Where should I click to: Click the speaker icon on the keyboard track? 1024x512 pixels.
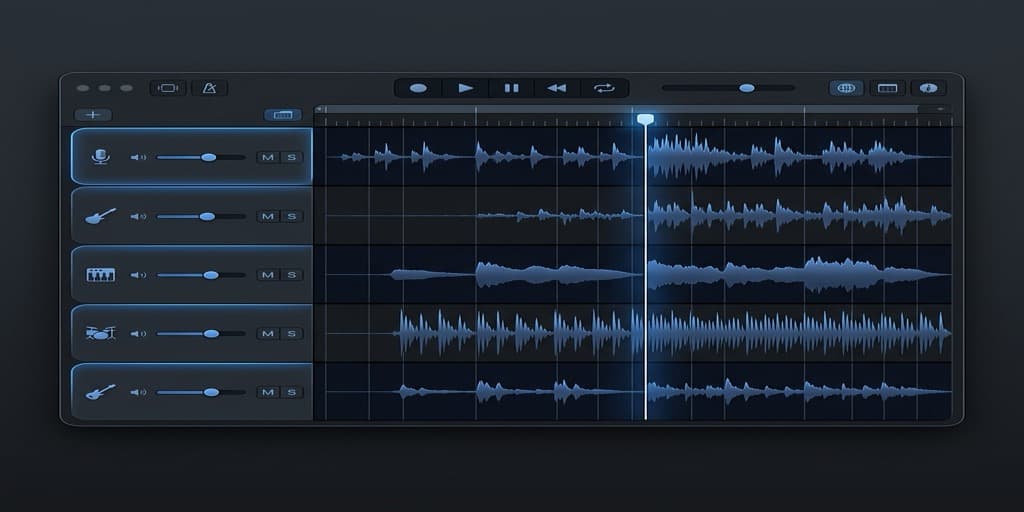tap(138, 275)
